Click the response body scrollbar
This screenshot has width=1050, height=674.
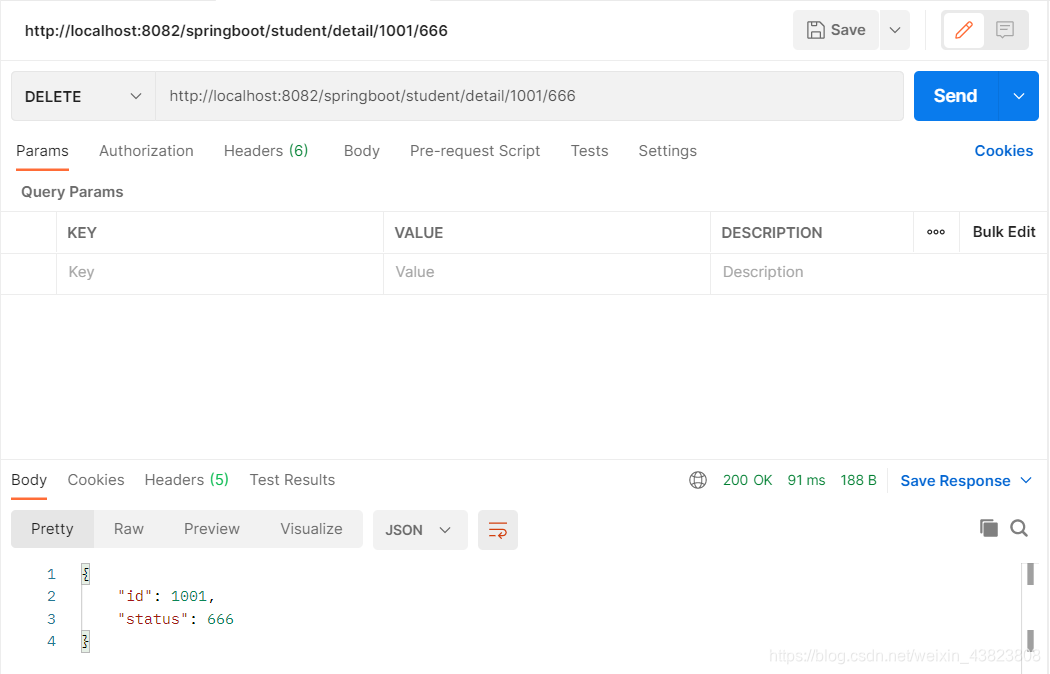tap(1030, 608)
